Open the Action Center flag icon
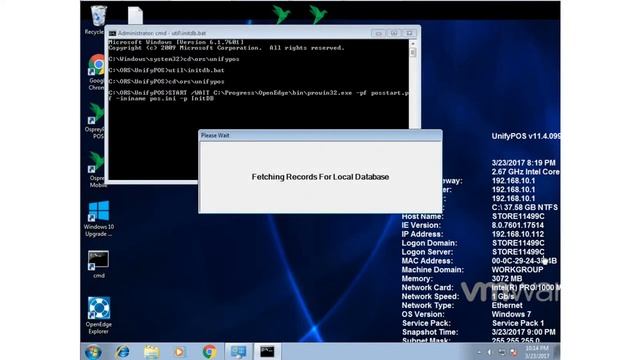Image resolution: width=640 pixels, height=360 pixels. pyautogui.click(x=513, y=352)
